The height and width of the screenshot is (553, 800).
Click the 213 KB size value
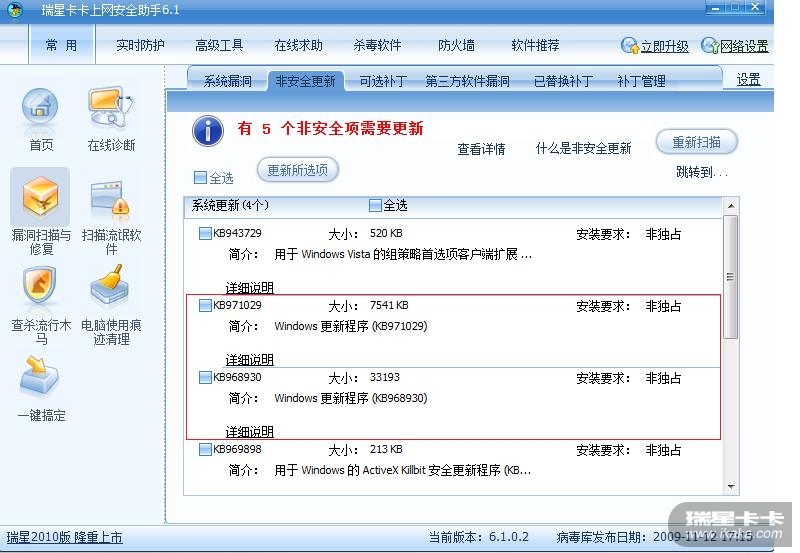(x=386, y=449)
